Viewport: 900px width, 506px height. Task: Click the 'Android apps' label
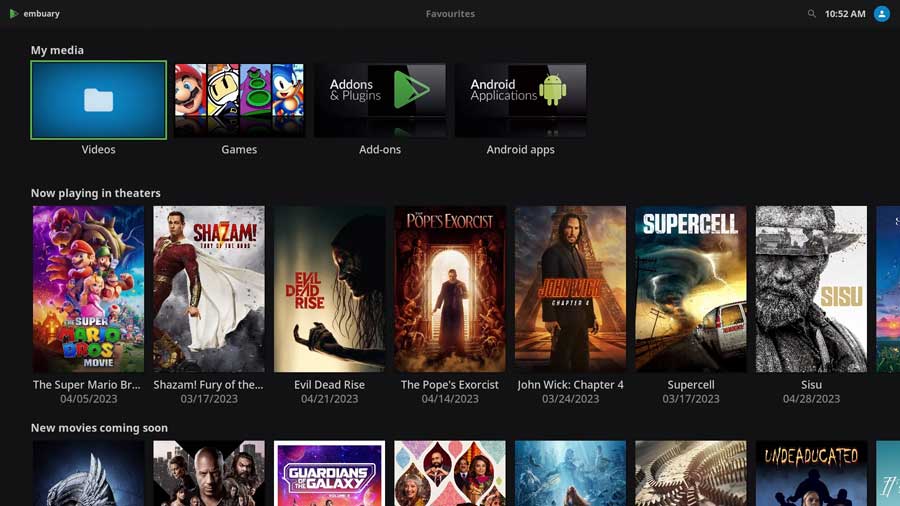[521, 149]
